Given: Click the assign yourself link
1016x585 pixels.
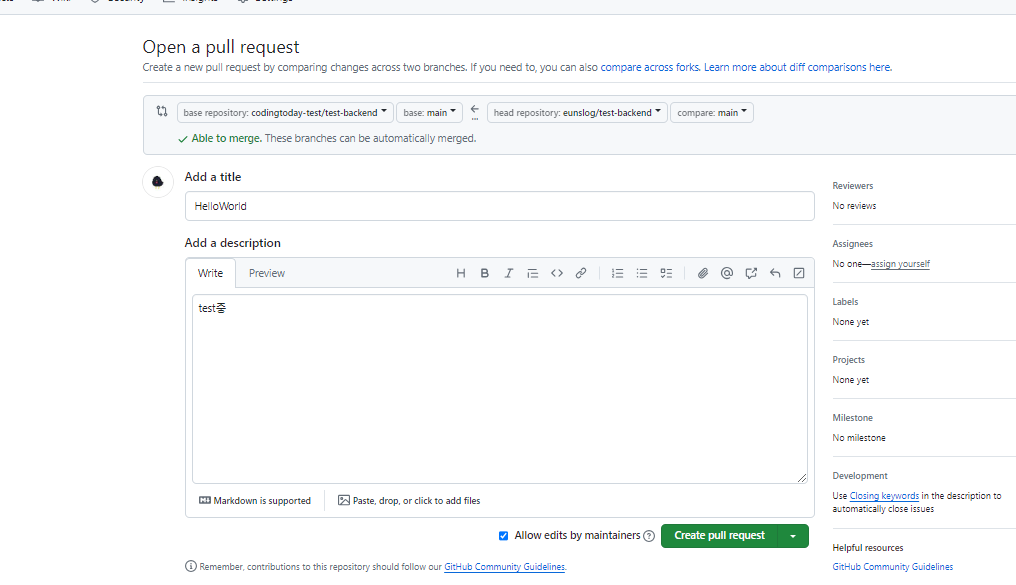Looking at the screenshot, I should click(900, 264).
